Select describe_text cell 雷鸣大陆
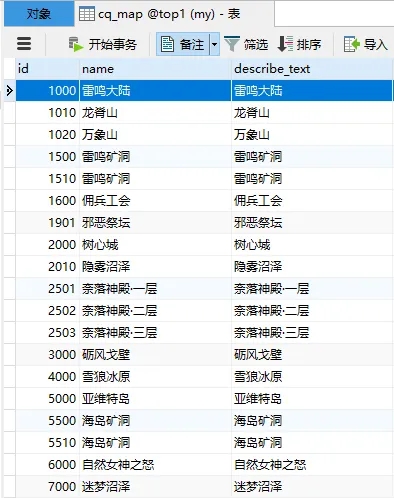Image resolution: width=394 pixels, height=498 pixels. tap(312, 90)
